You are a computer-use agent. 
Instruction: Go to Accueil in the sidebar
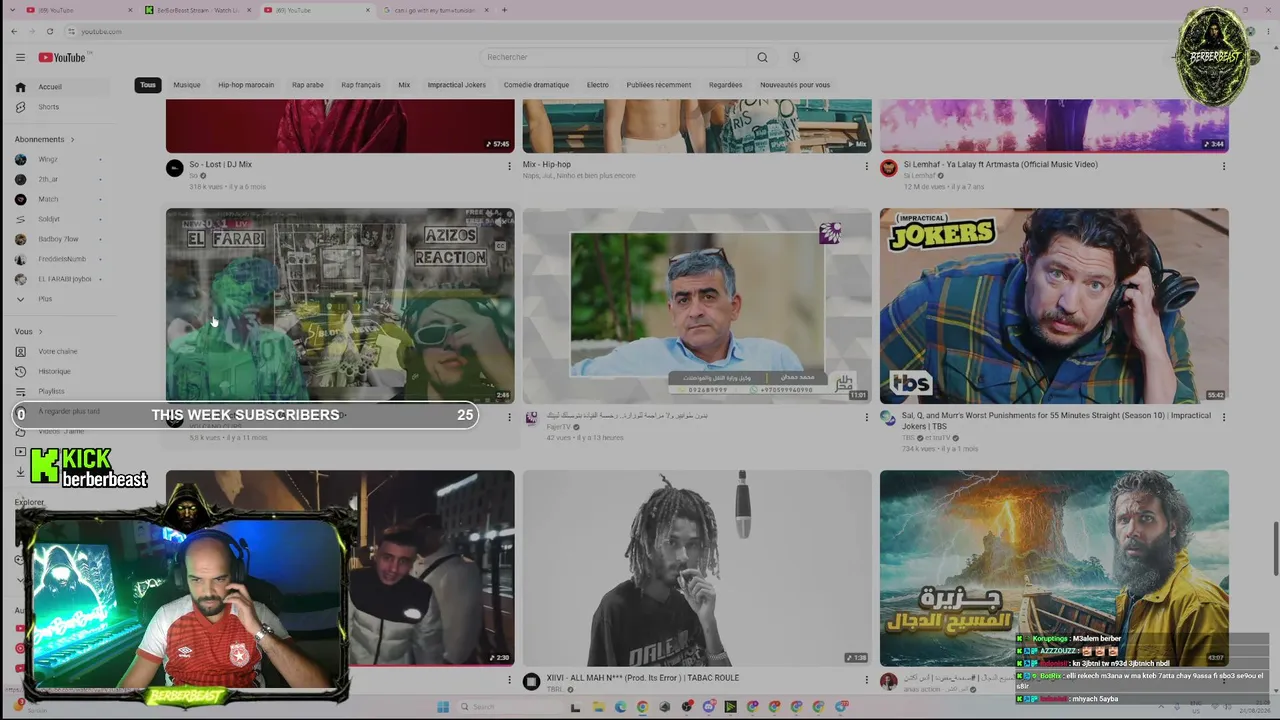[x=62, y=87]
